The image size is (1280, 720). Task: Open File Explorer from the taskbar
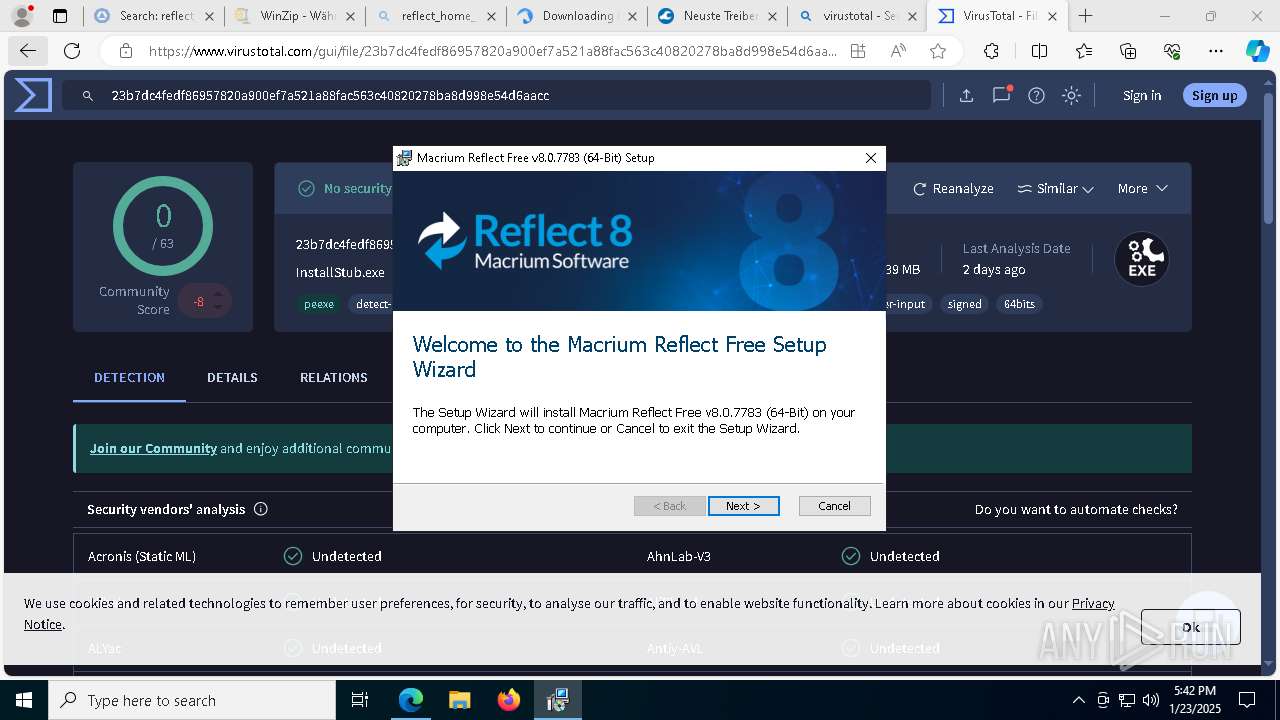click(x=459, y=700)
